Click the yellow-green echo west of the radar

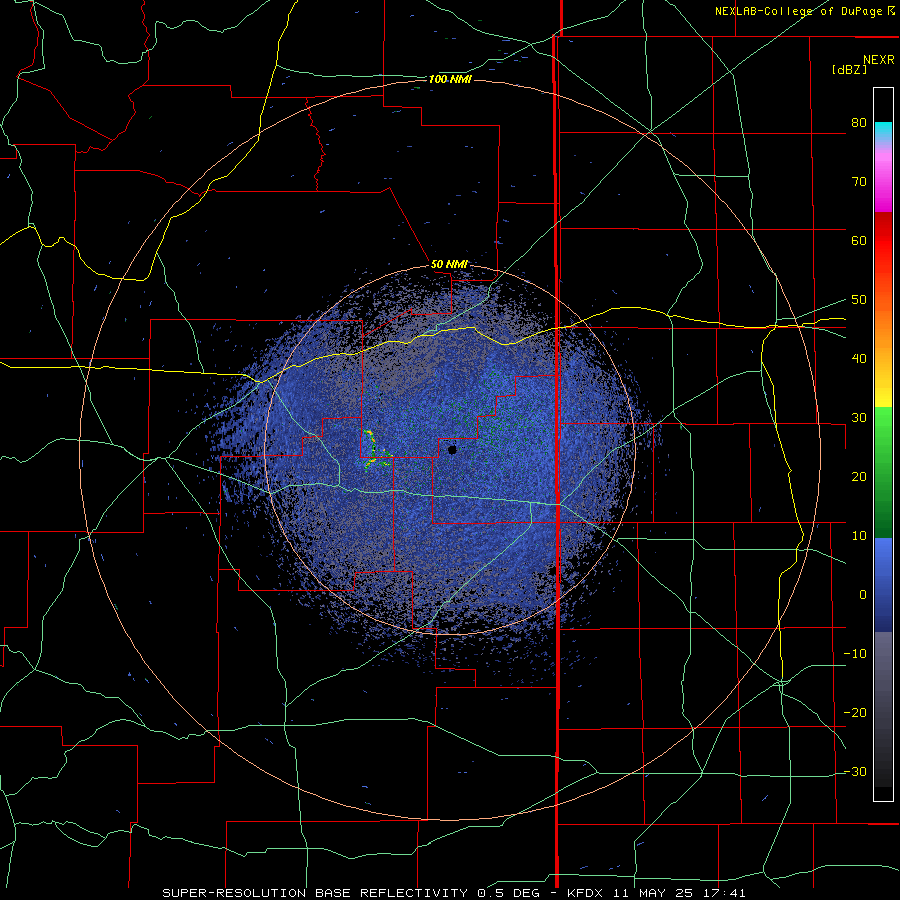[x=372, y=449]
